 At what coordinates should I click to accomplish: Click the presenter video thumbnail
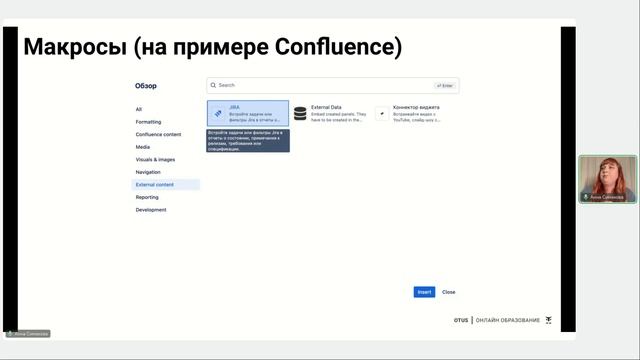[x=607, y=179]
